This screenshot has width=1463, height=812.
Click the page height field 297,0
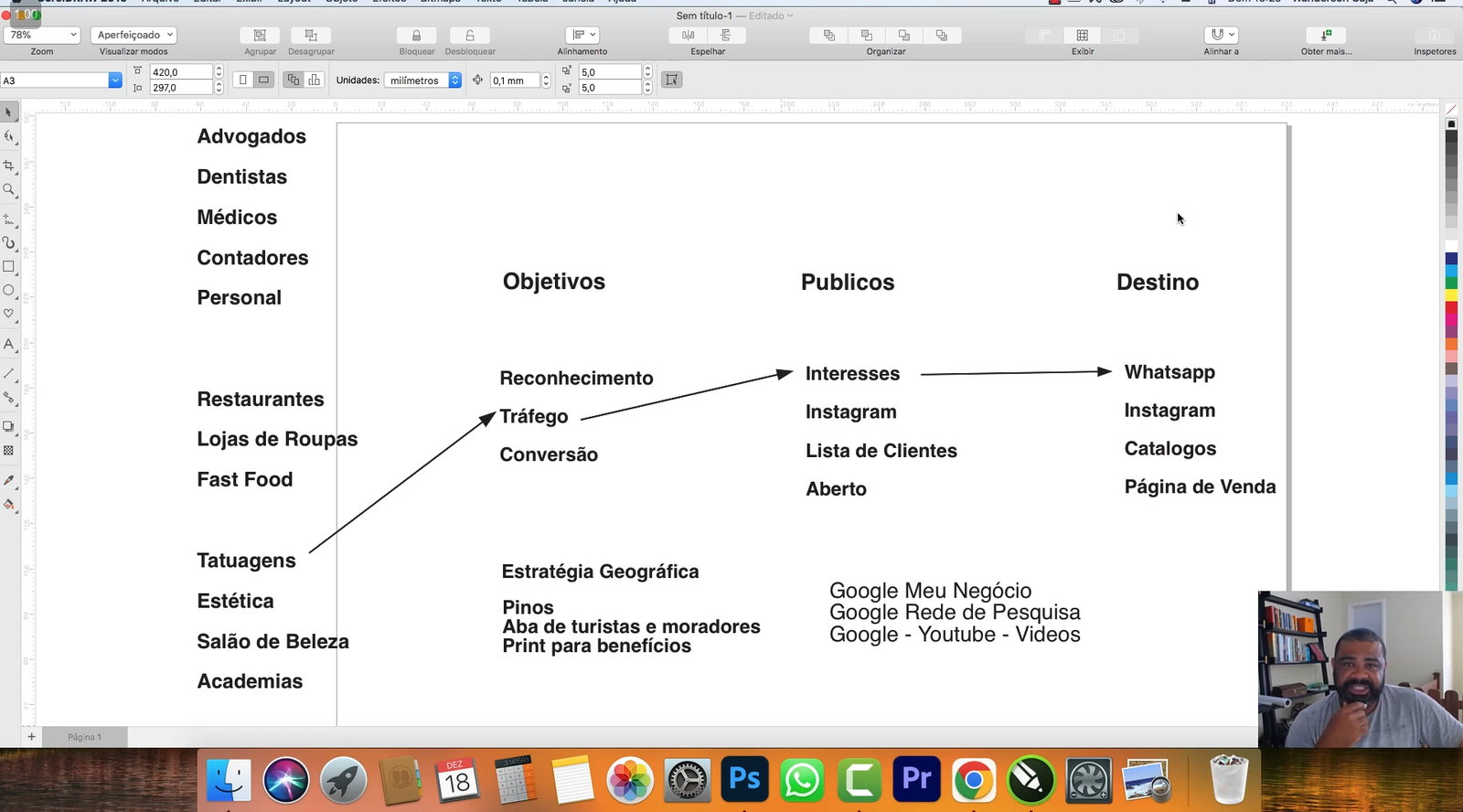[x=182, y=88]
